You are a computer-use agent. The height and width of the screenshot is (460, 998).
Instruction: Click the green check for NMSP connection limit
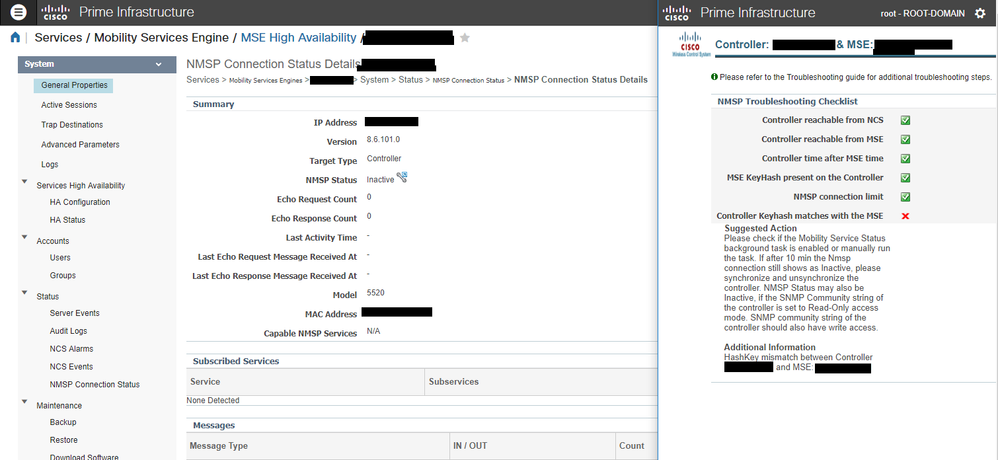pyautogui.click(x=905, y=197)
